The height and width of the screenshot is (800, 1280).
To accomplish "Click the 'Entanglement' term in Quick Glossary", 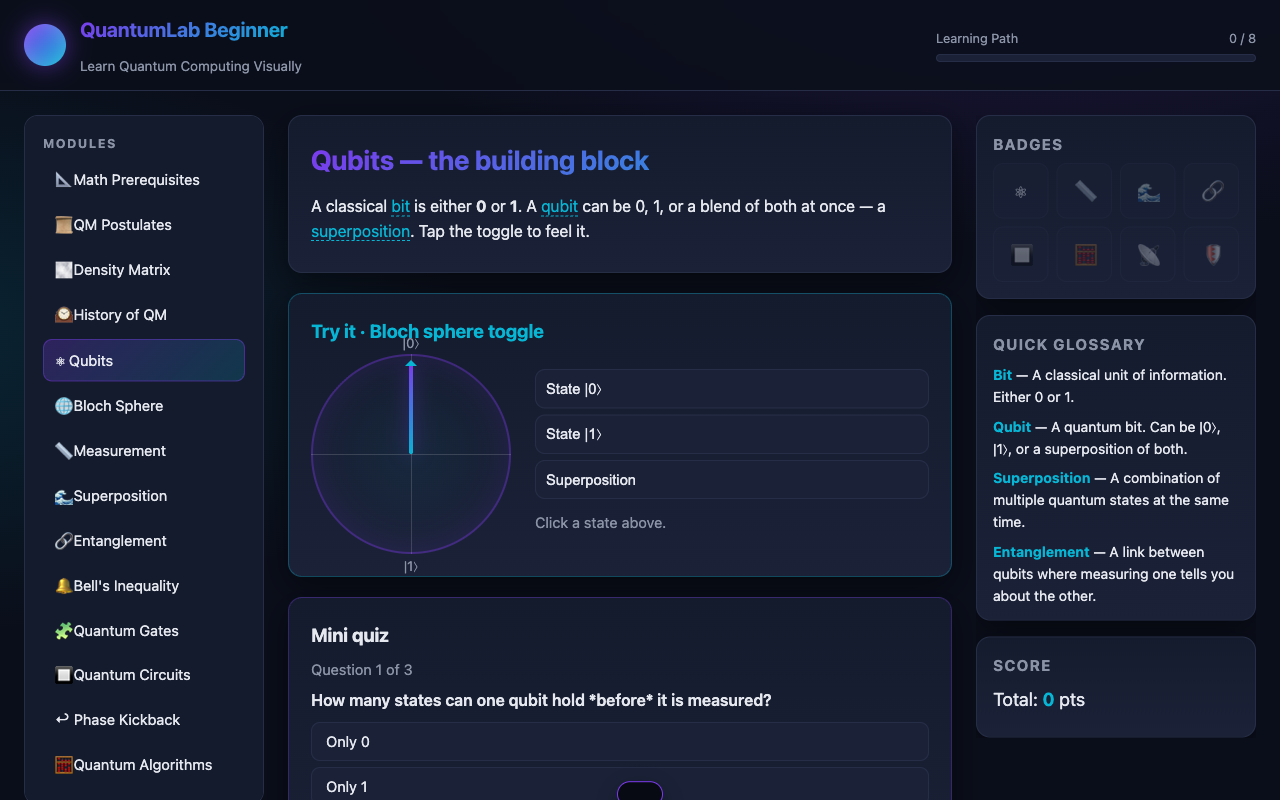I will pyautogui.click(x=1041, y=552).
